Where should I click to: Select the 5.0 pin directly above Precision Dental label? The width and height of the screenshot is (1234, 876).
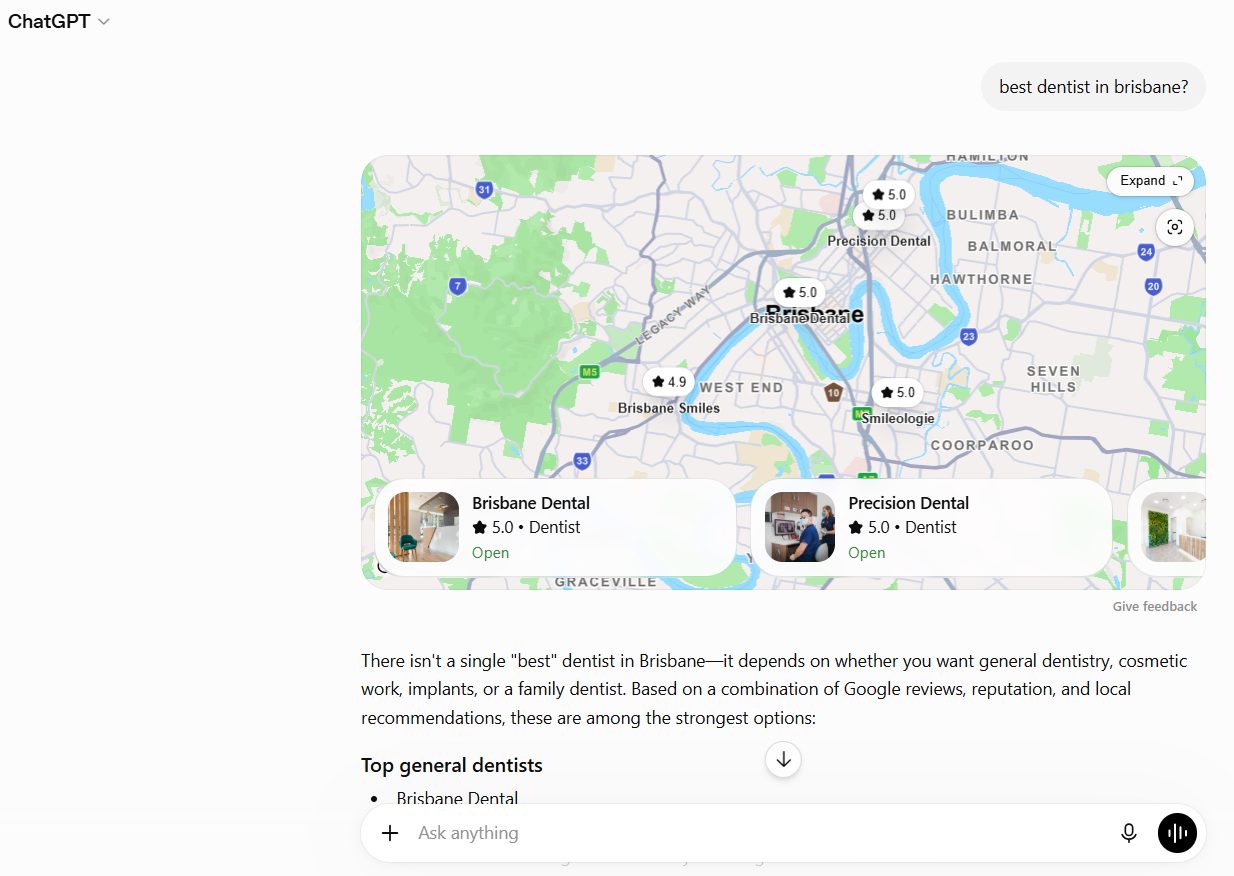[x=878, y=215]
